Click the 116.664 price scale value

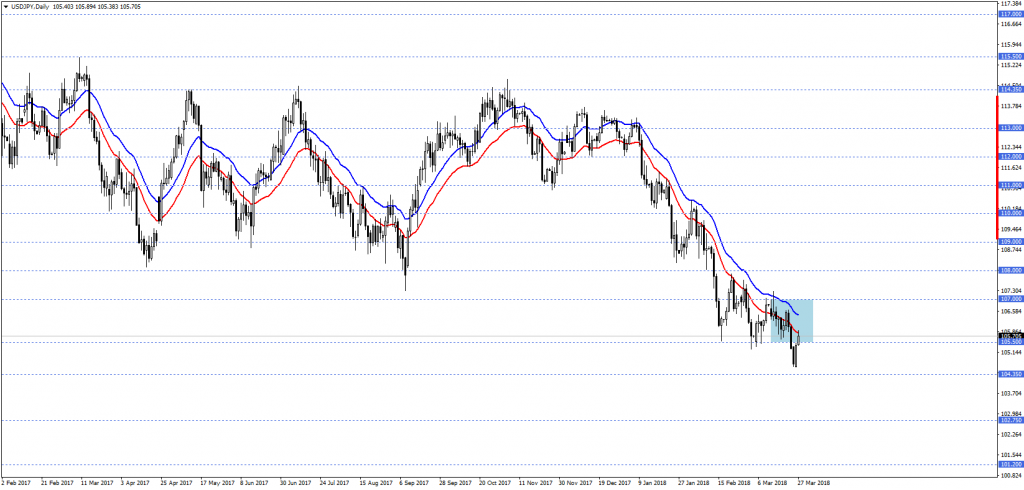(1011, 24)
